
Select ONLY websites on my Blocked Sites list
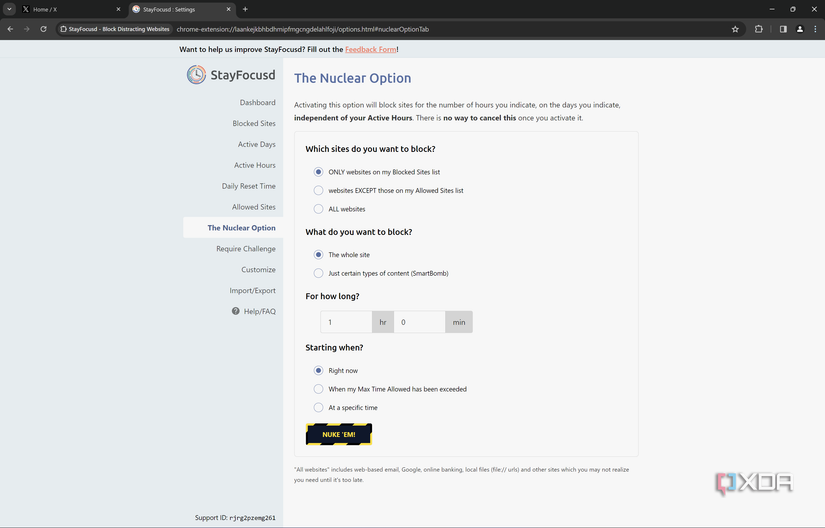(x=318, y=172)
